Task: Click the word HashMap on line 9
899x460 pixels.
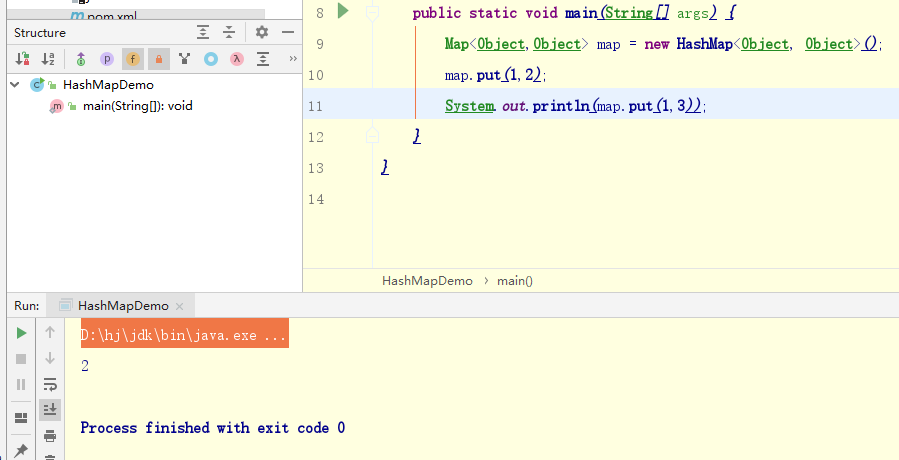Action: pyautogui.click(x=705, y=44)
